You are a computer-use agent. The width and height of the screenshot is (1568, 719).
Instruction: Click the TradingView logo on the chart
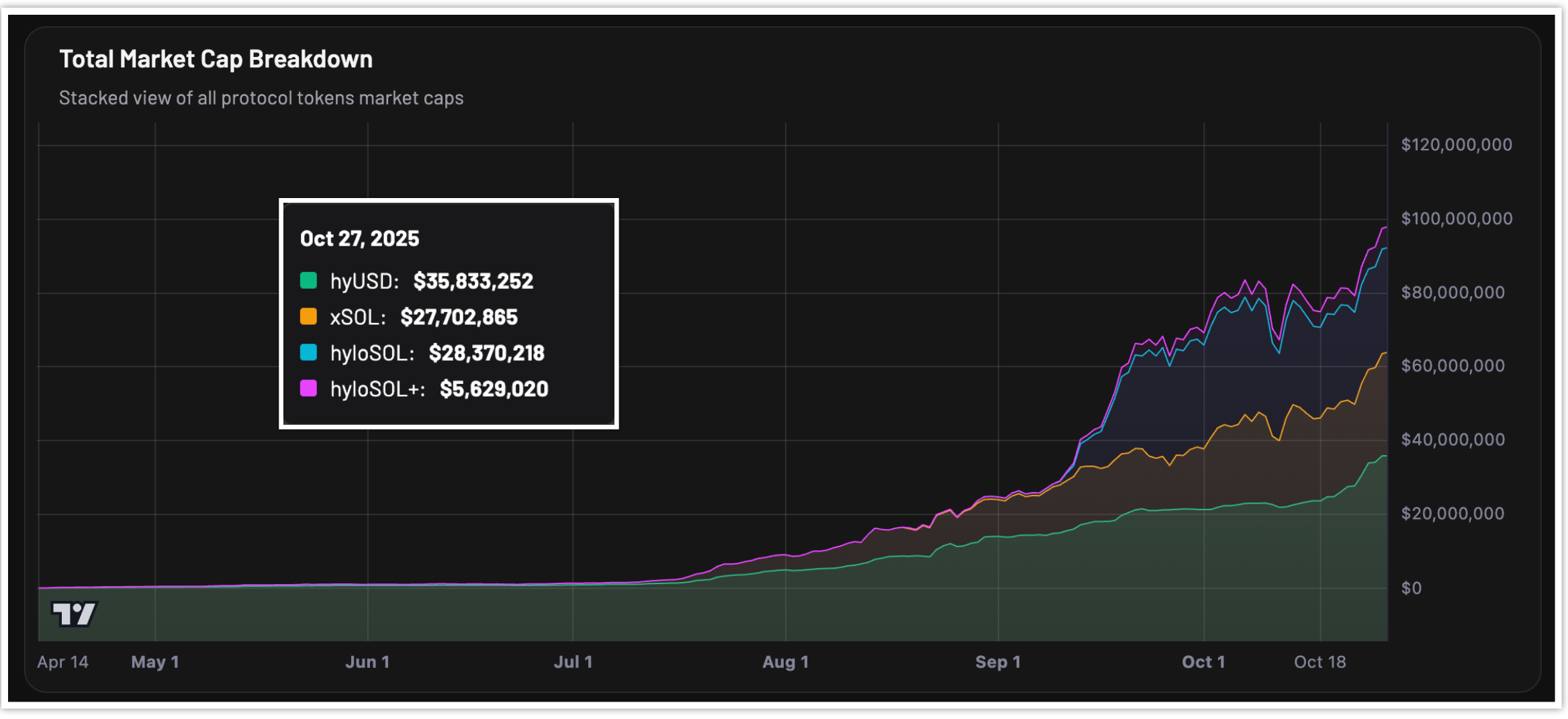74,613
